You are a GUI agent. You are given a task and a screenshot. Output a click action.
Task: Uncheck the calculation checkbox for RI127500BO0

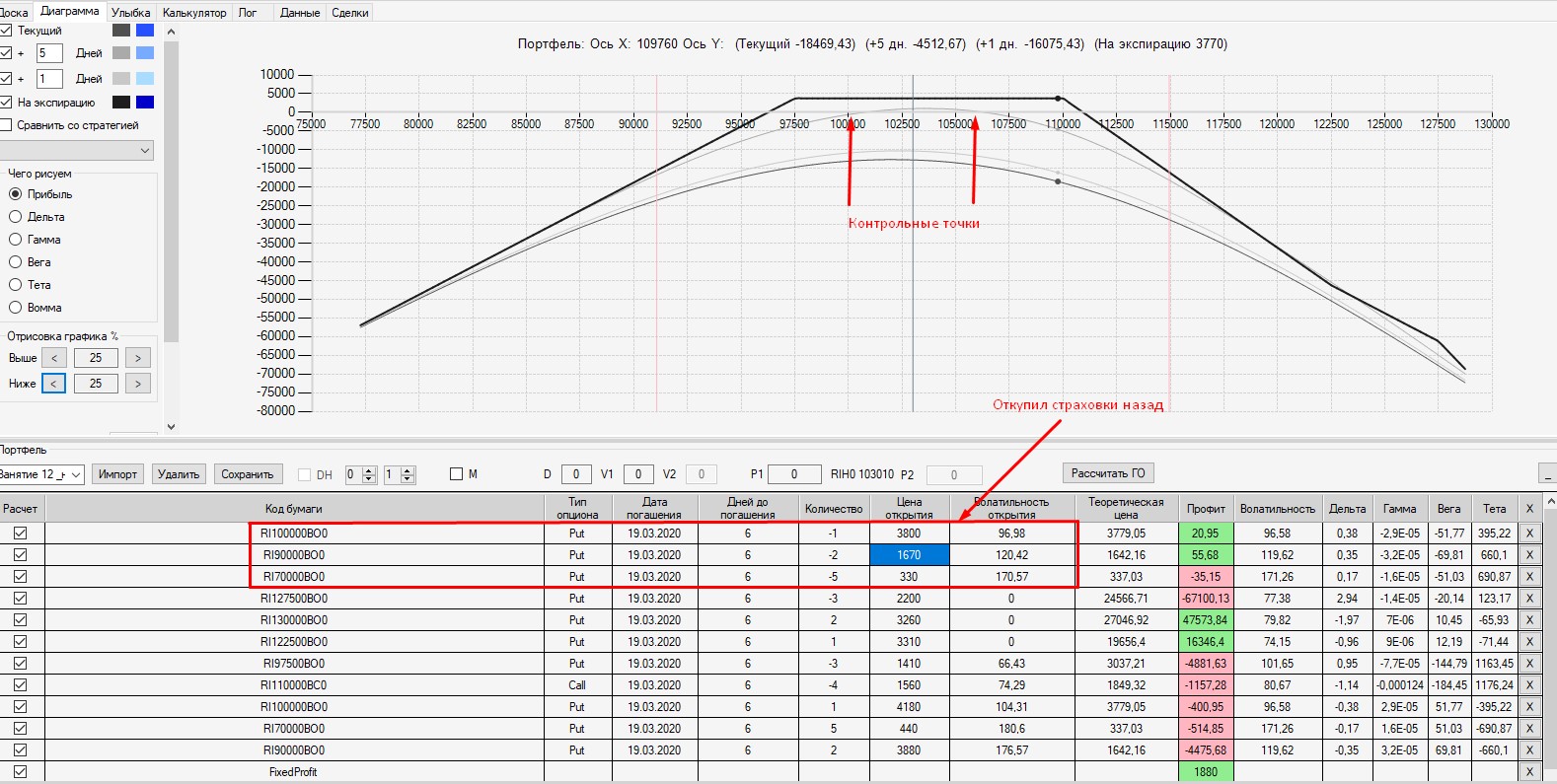[20, 599]
